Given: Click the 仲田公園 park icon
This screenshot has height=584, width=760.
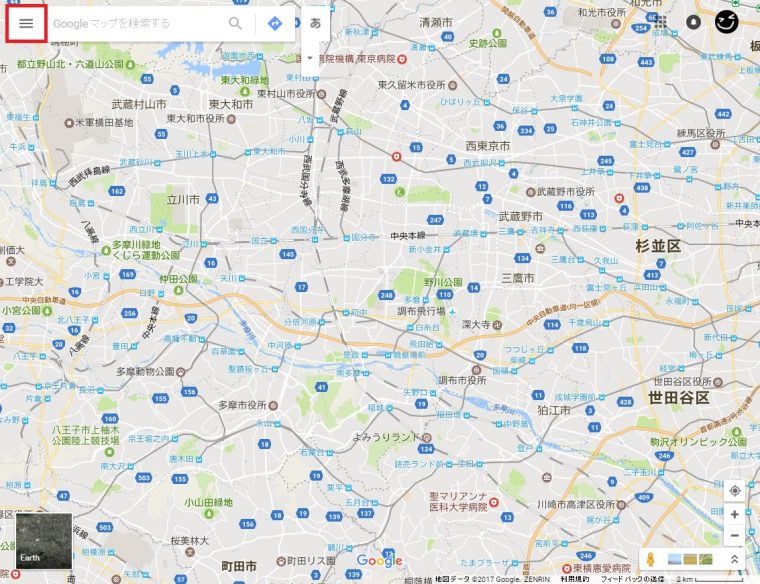Looking at the screenshot, I should pos(178,290).
